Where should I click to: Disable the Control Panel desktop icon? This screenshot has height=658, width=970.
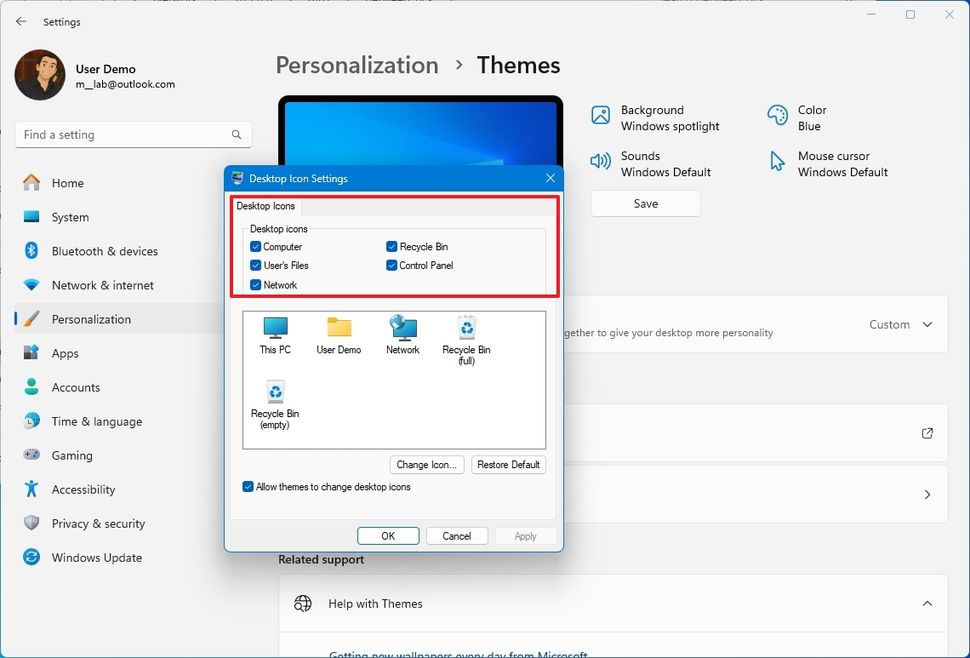[x=392, y=265]
